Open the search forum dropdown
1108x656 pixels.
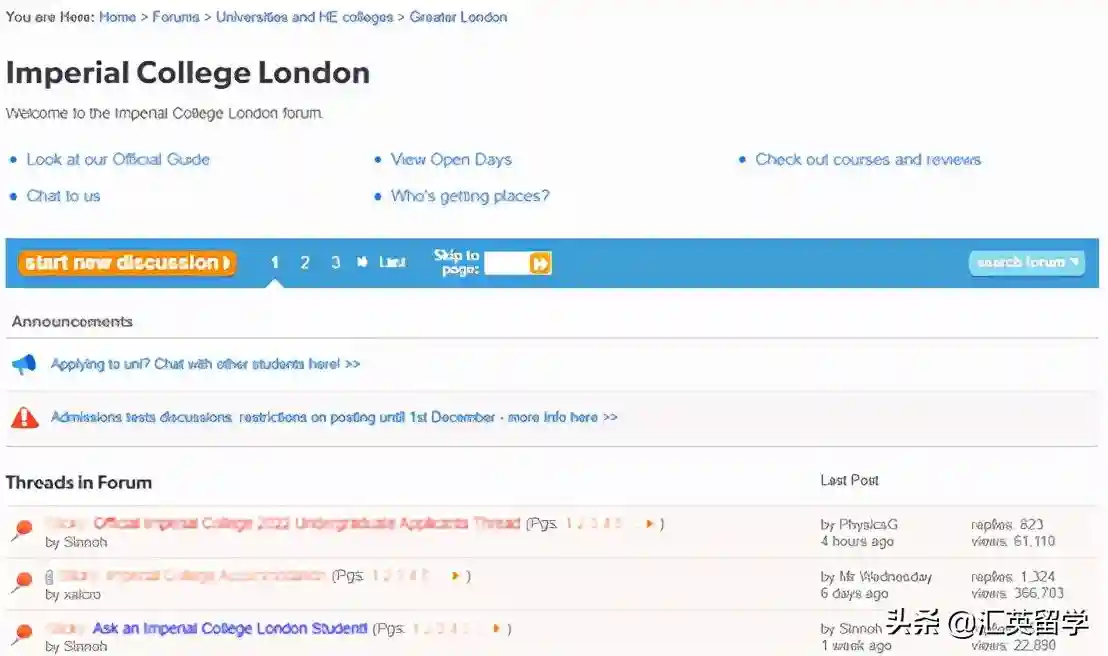click(x=1026, y=263)
